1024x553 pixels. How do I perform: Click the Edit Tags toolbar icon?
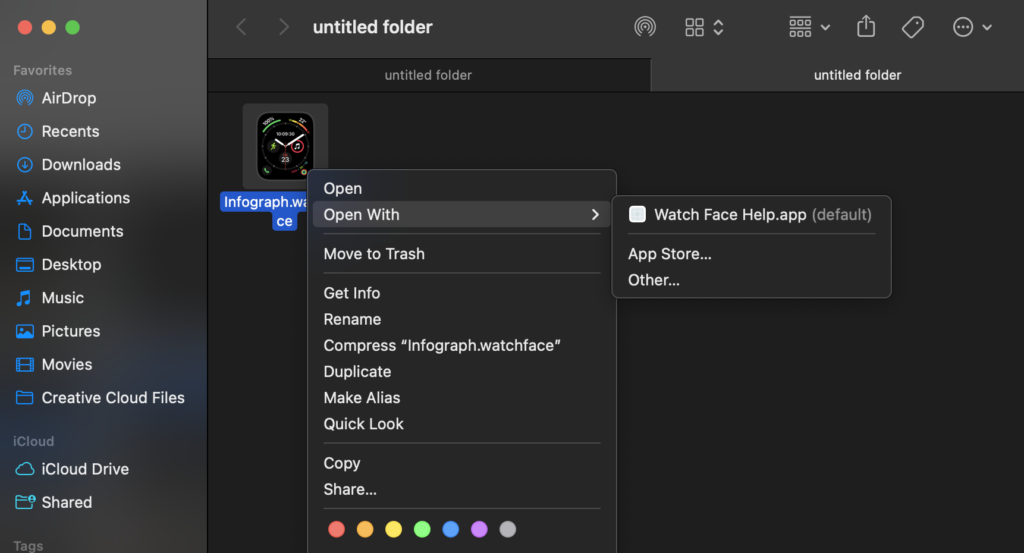tap(912, 27)
